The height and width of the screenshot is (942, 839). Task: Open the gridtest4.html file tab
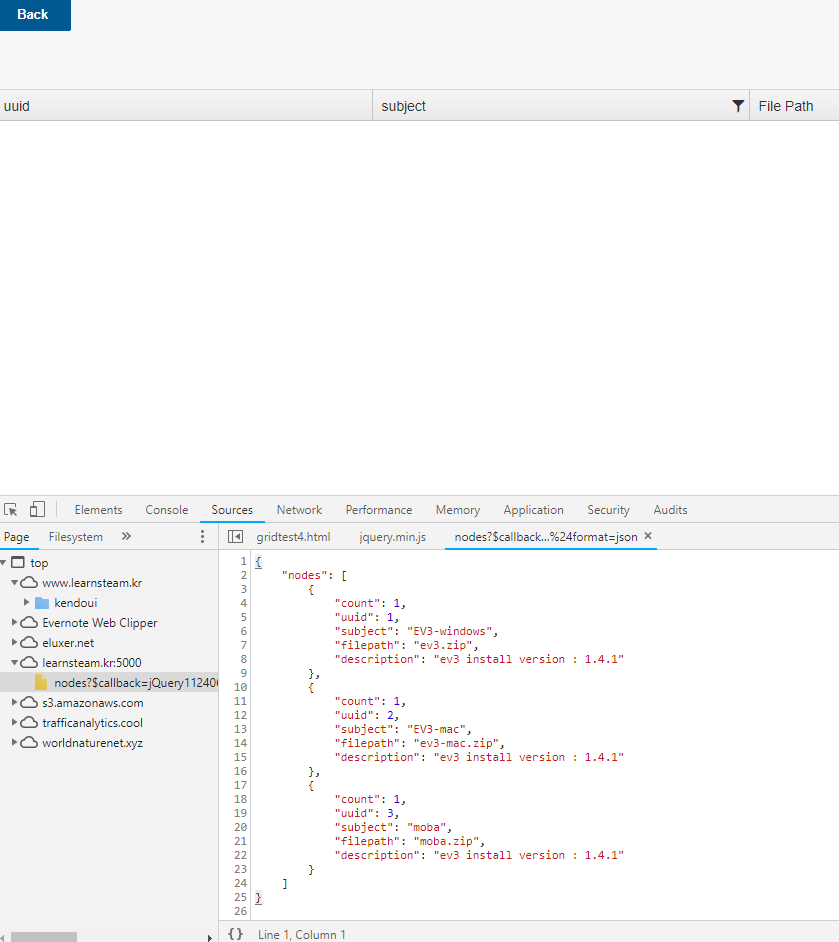point(293,537)
